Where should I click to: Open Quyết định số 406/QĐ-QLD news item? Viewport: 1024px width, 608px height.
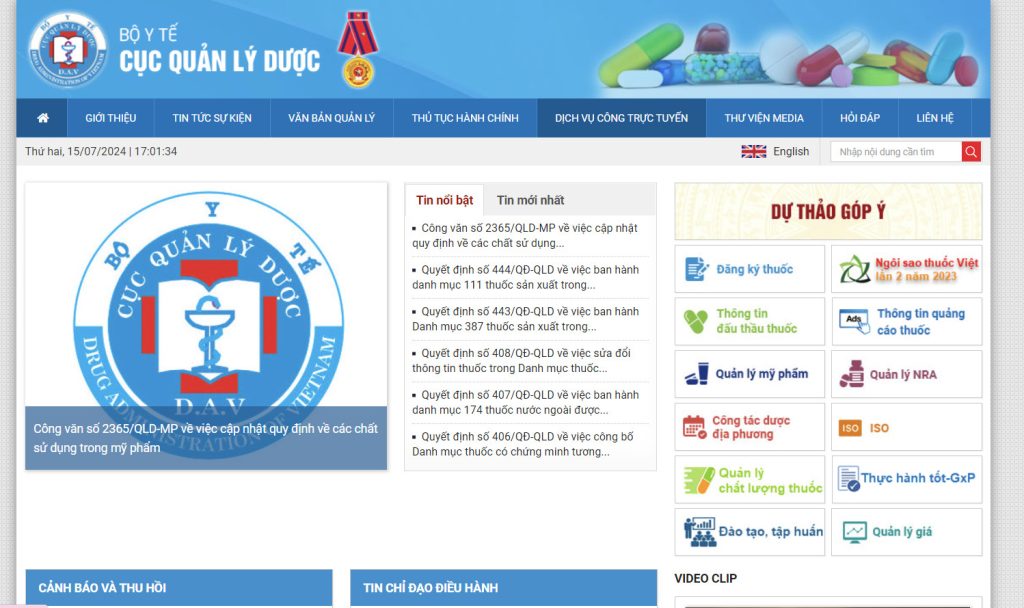(x=522, y=444)
